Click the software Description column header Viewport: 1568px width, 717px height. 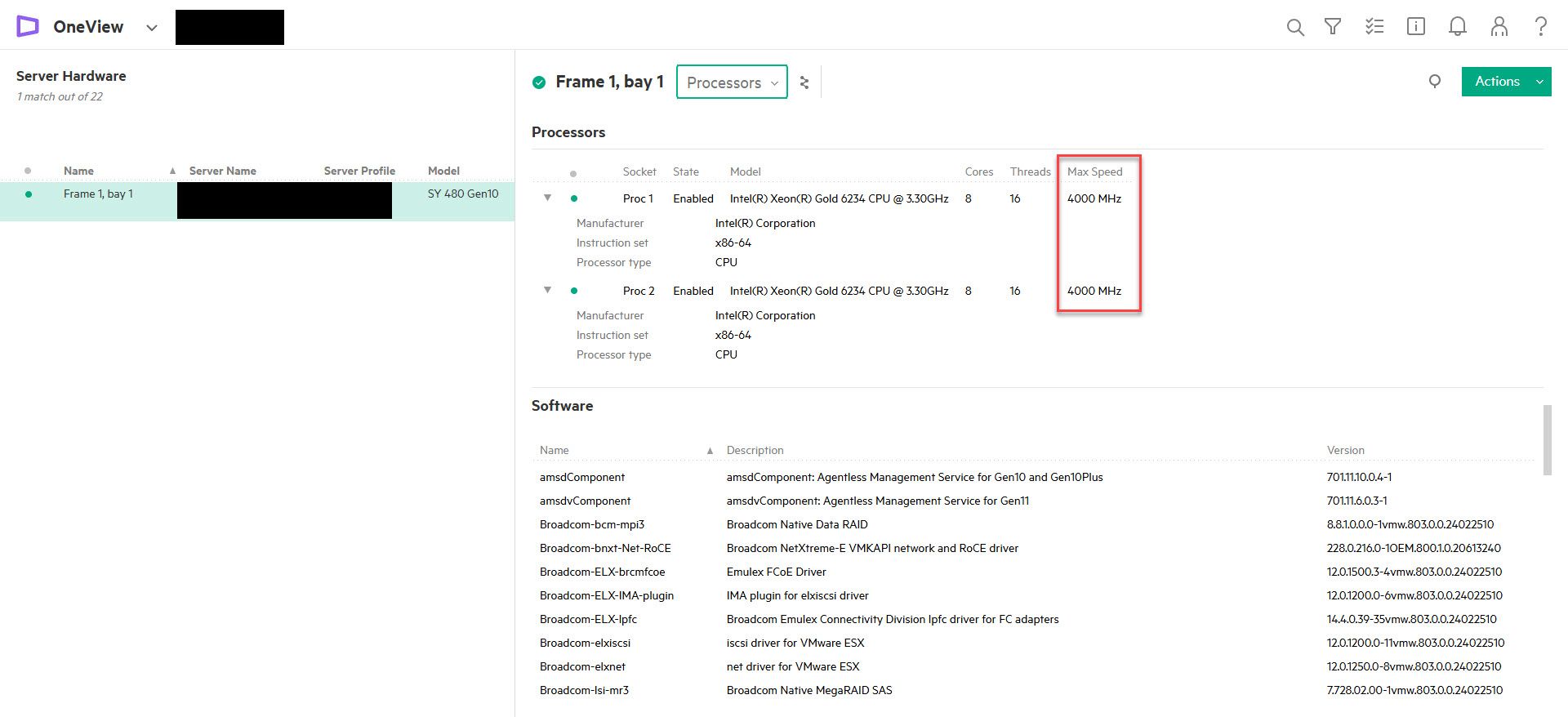tap(755, 450)
